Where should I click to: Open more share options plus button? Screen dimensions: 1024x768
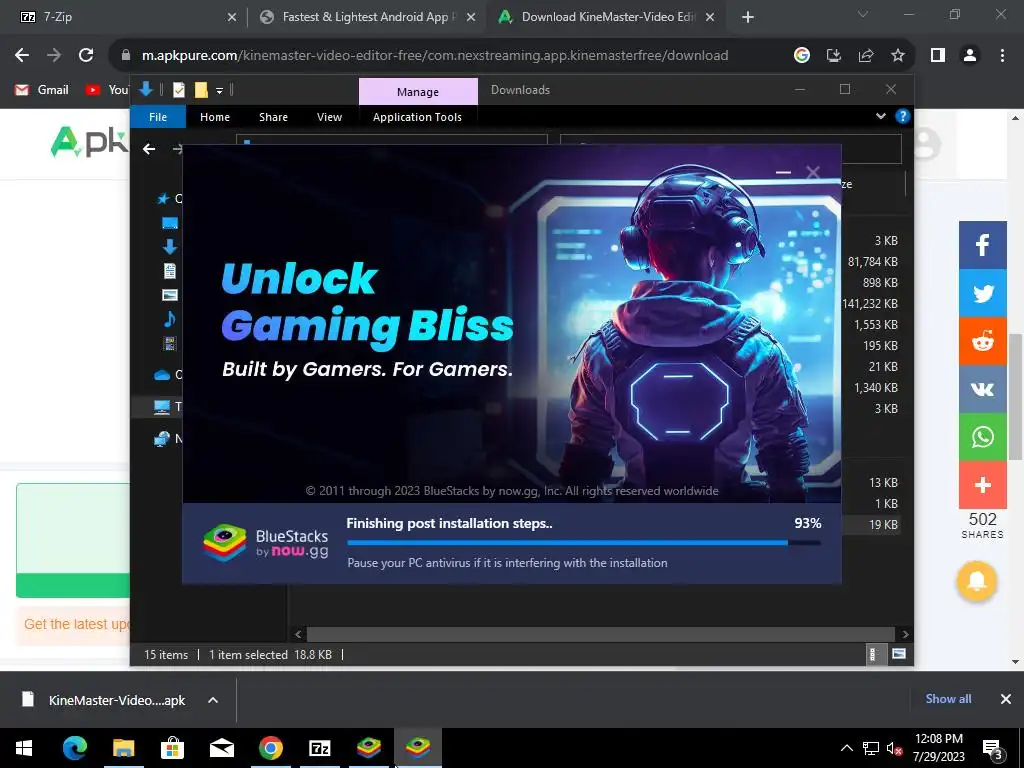(983, 485)
